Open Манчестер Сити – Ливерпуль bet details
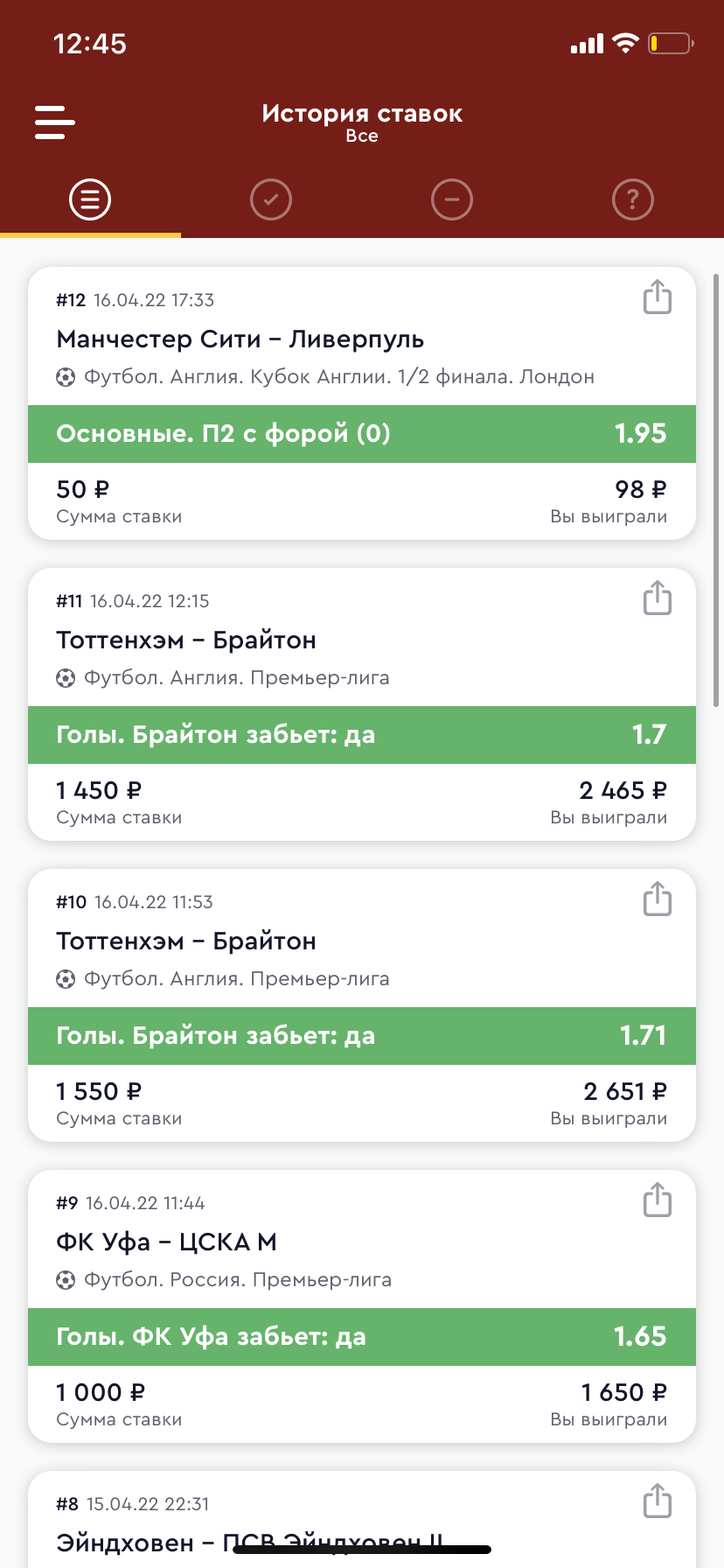This screenshot has height=1568, width=724. point(240,339)
